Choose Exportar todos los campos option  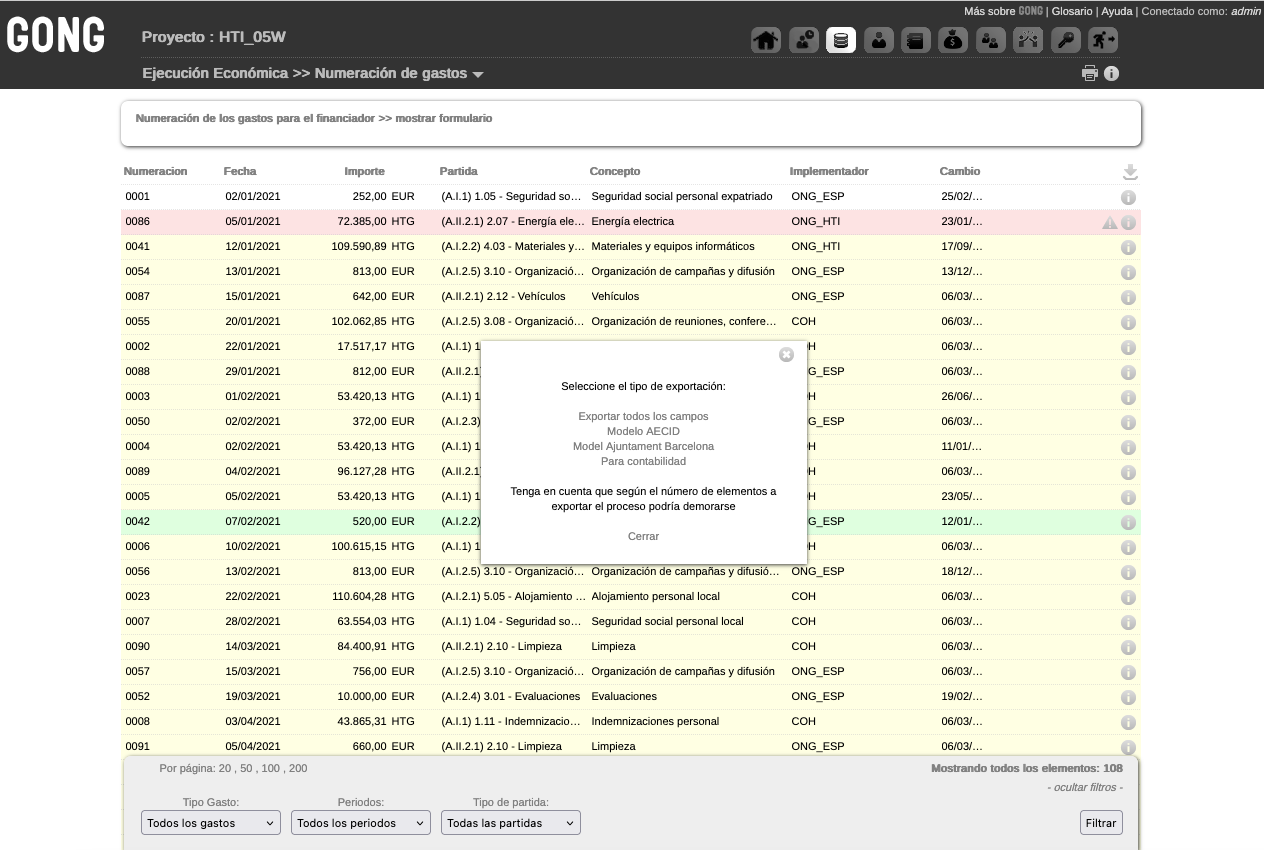pyautogui.click(x=643, y=416)
